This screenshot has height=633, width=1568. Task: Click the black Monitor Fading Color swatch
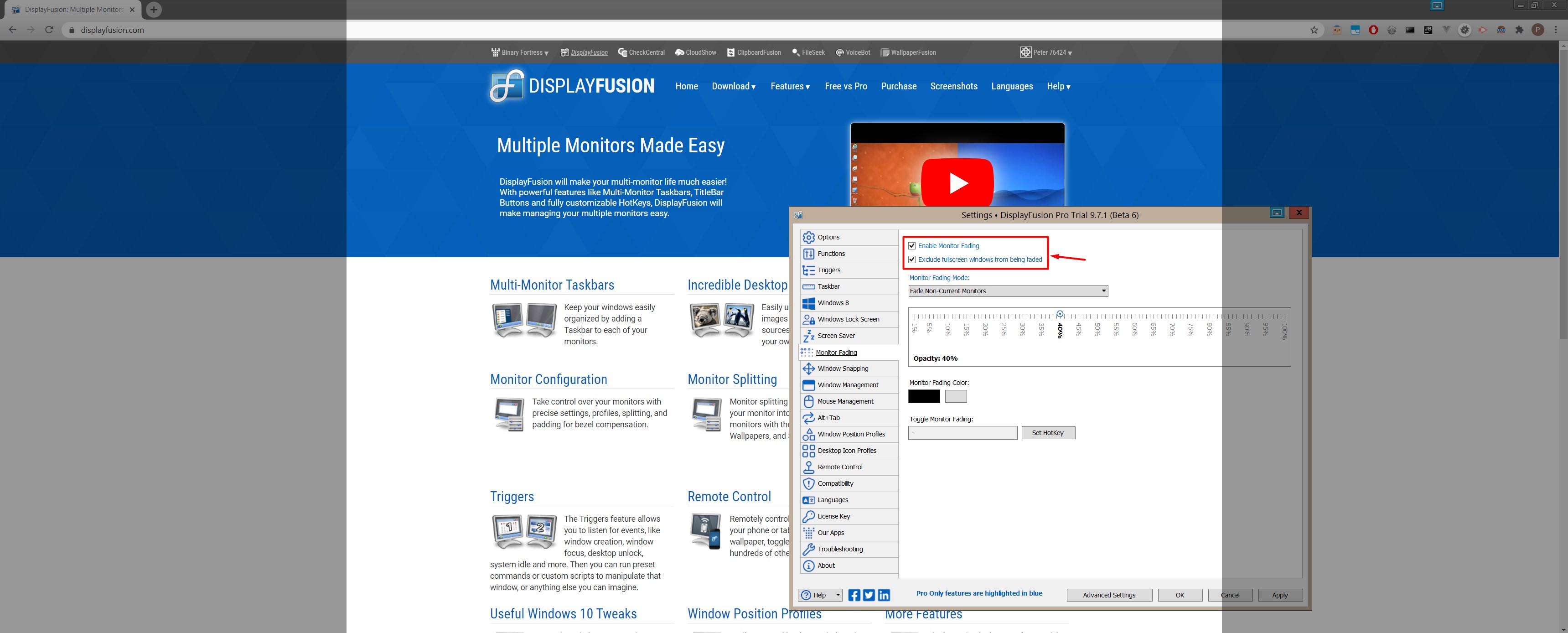click(923, 397)
